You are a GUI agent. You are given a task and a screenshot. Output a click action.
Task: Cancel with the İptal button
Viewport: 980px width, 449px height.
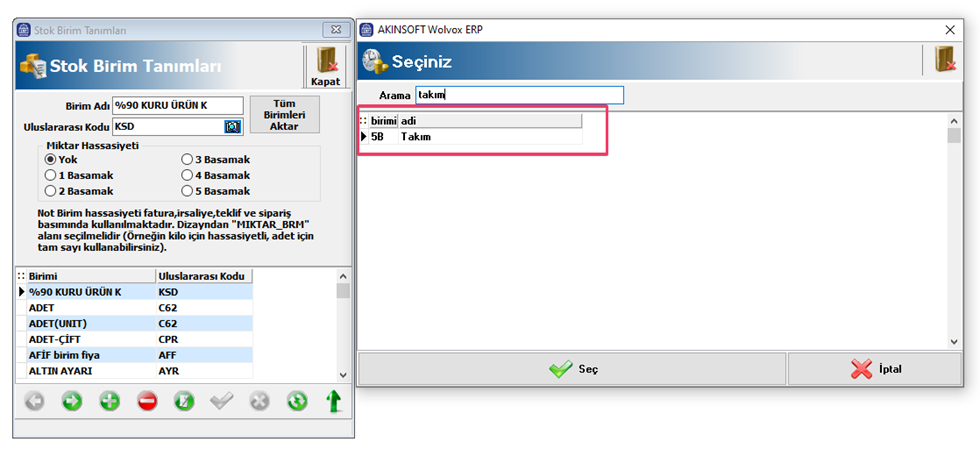[875, 369]
